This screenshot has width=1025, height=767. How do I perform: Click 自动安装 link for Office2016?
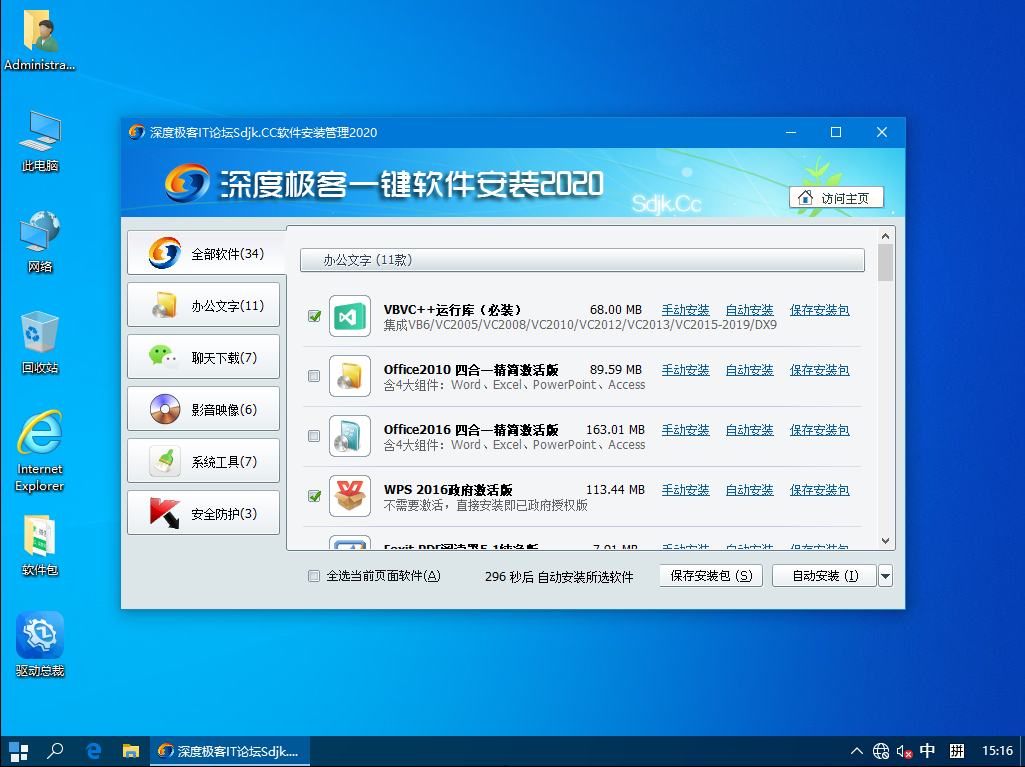pos(749,430)
